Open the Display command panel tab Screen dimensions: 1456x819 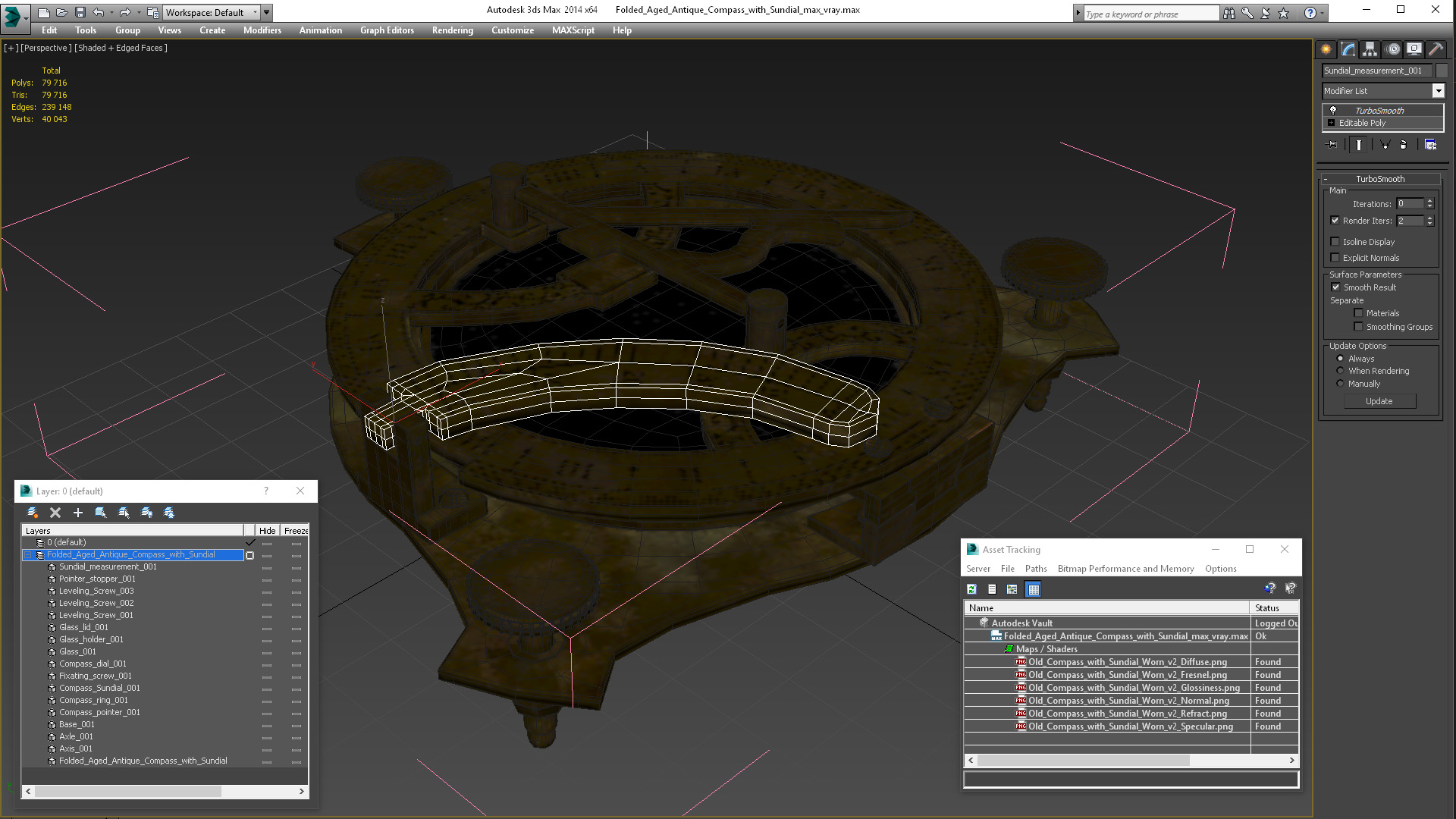click(1414, 49)
